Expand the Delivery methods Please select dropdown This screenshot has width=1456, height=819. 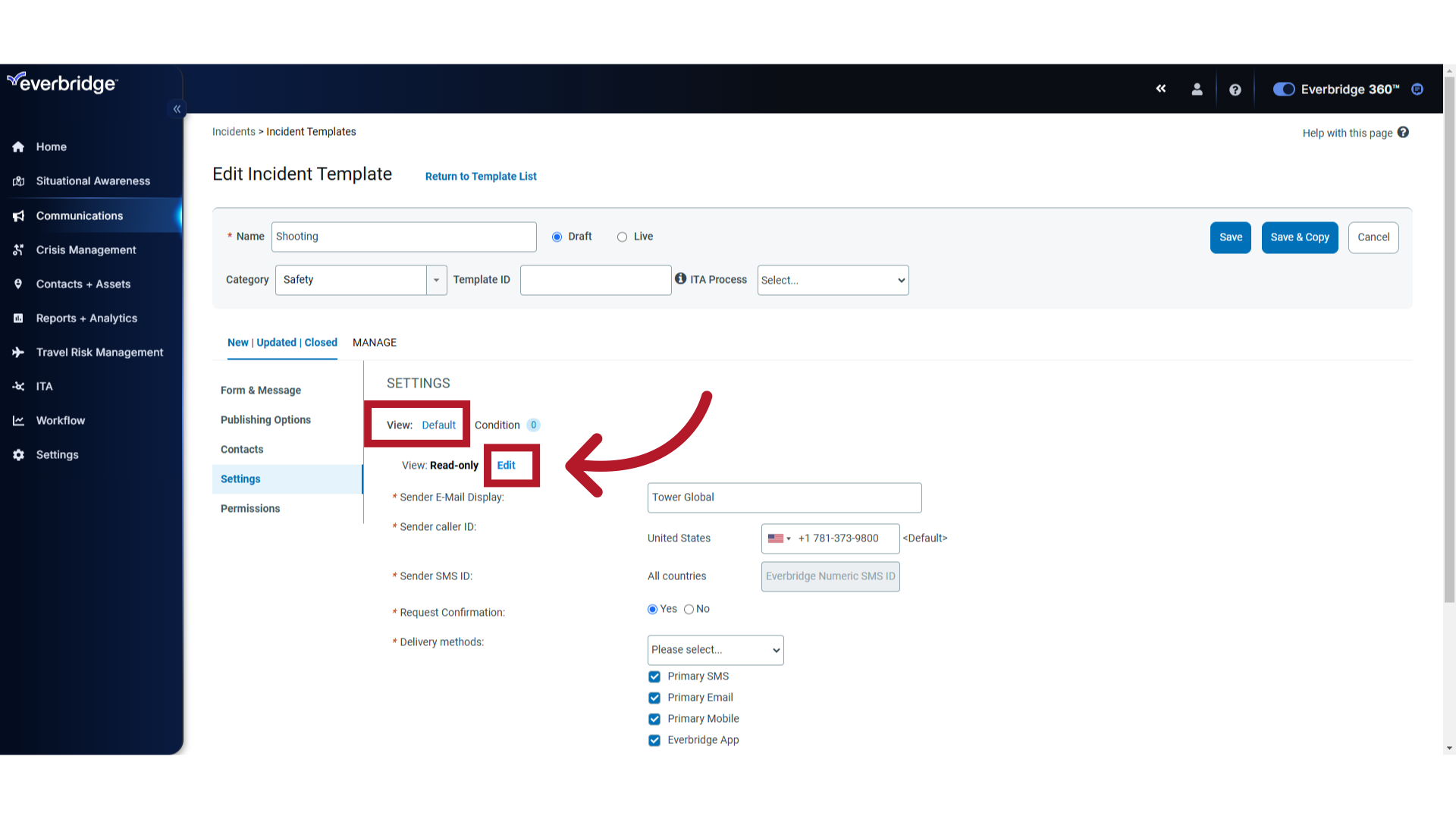point(714,649)
